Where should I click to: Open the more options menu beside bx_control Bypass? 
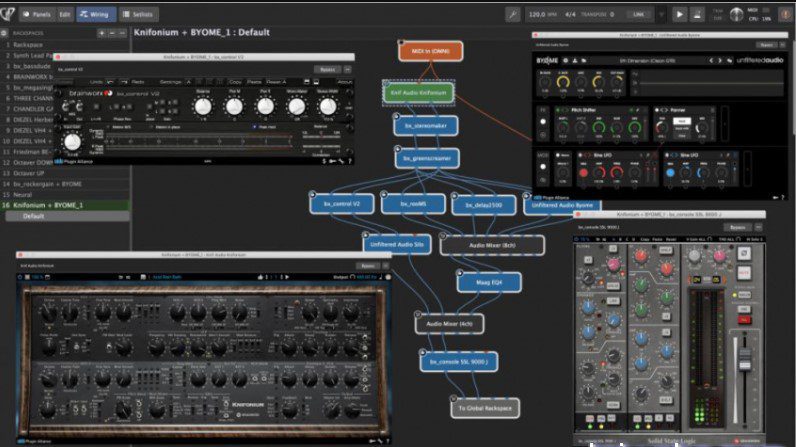pyautogui.click(x=346, y=69)
